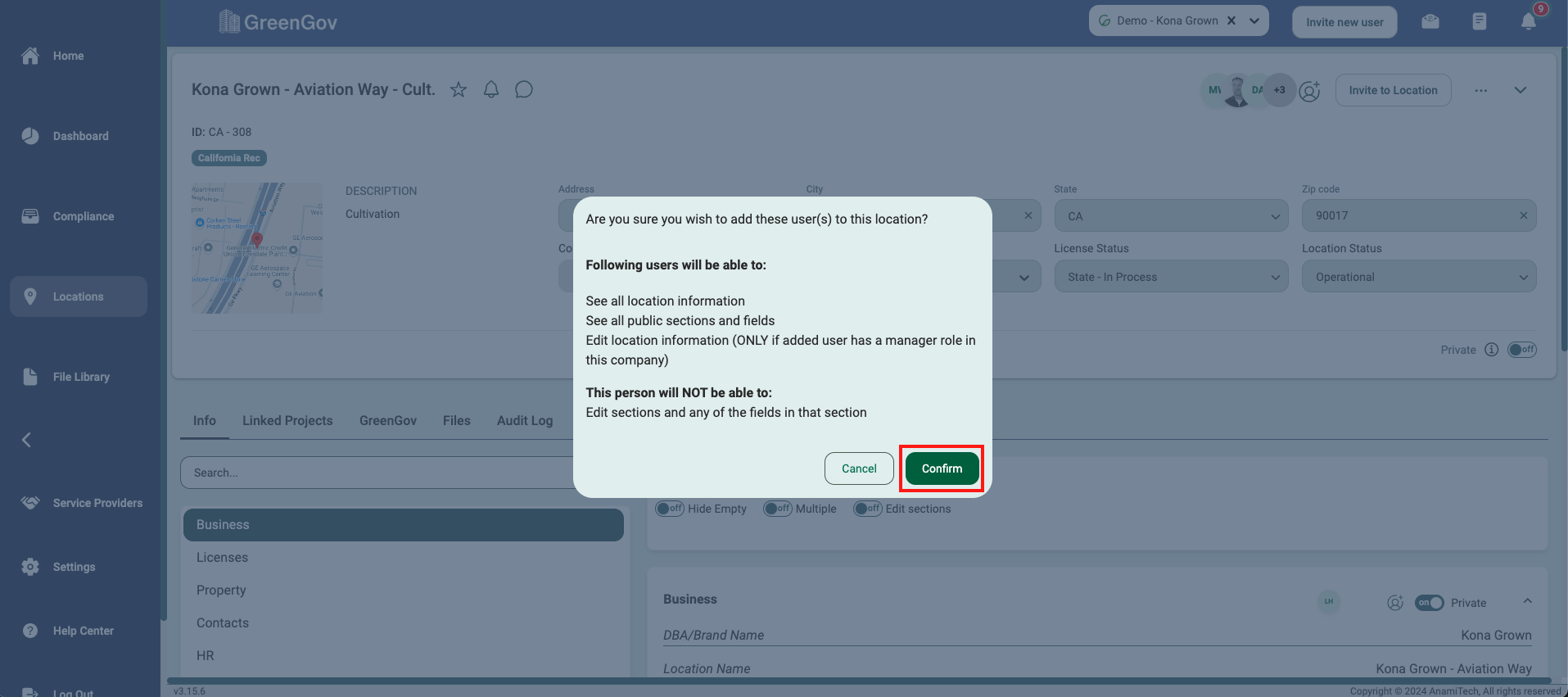Click the add-user icon beside the +3 avatar
Screen dimensions: 1568x697
click(x=1310, y=90)
